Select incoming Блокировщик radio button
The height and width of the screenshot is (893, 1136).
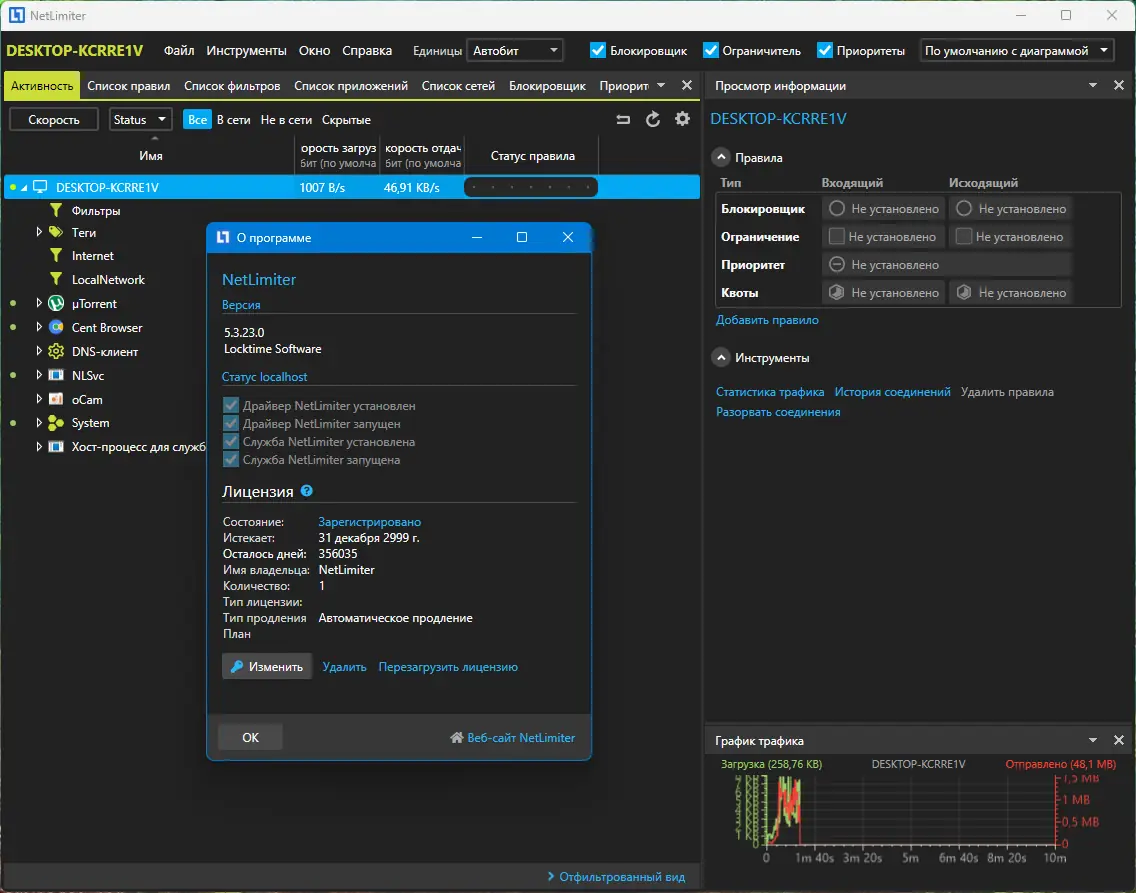point(837,209)
